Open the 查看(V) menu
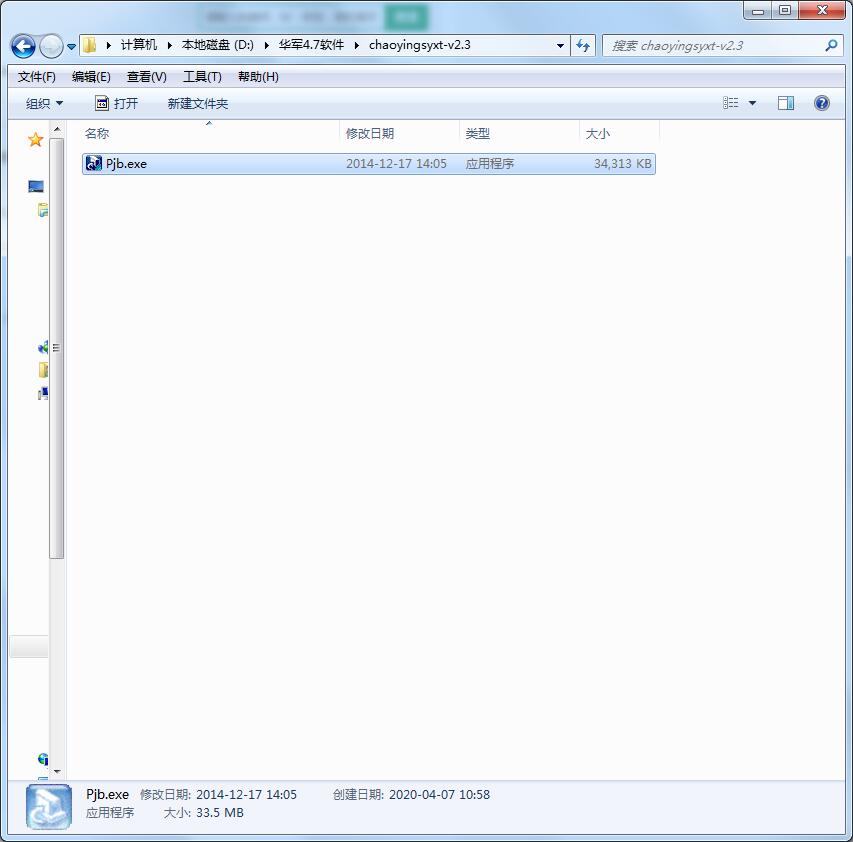Screen dimensions: 853x842 pyautogui.click(x=146, y=77)
